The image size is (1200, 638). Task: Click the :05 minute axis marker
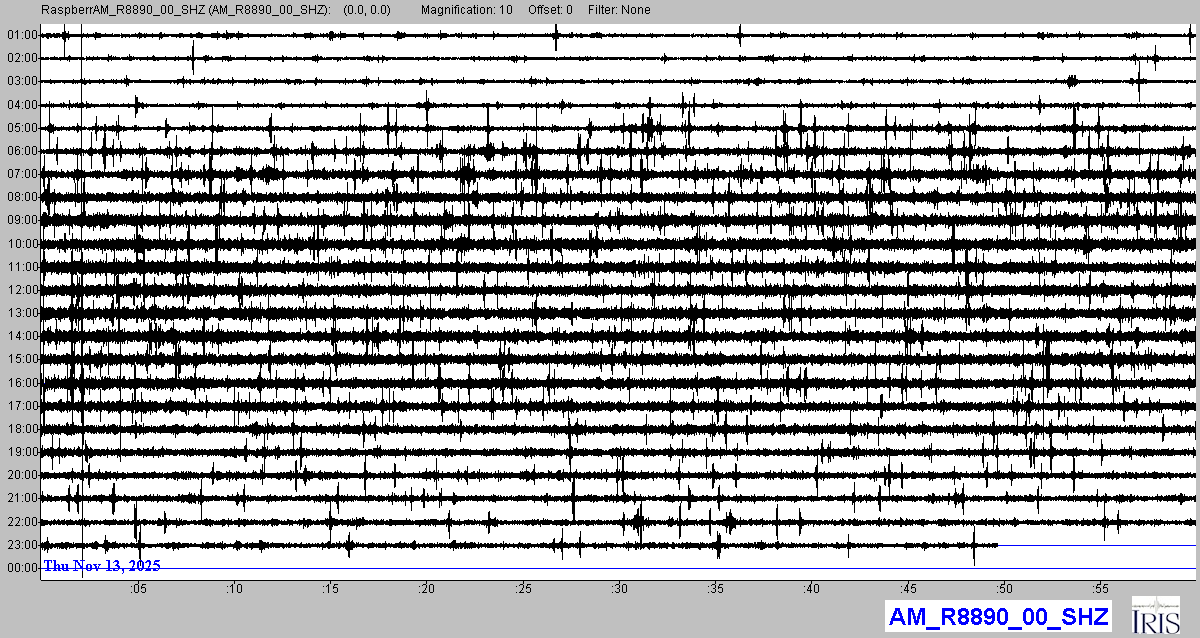[x=137, y=589]
